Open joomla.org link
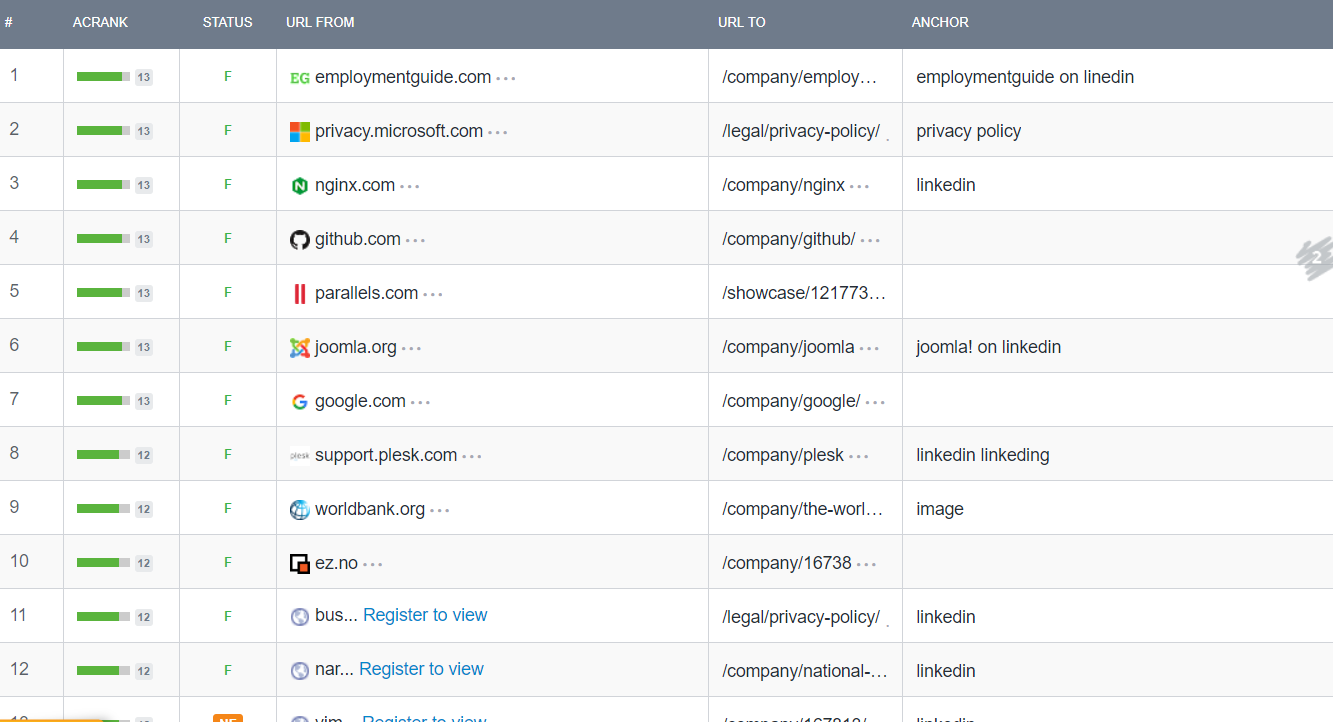 point(356,347)
